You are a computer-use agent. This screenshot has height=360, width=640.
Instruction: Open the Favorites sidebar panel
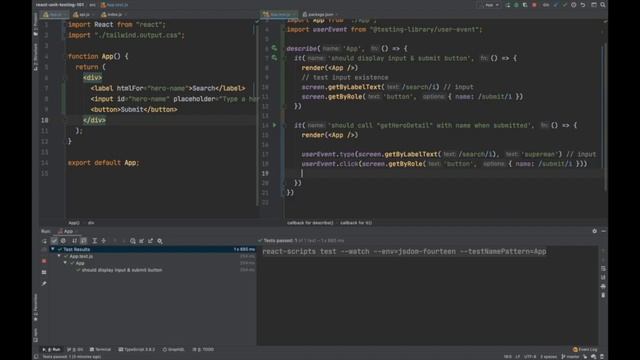36,306
